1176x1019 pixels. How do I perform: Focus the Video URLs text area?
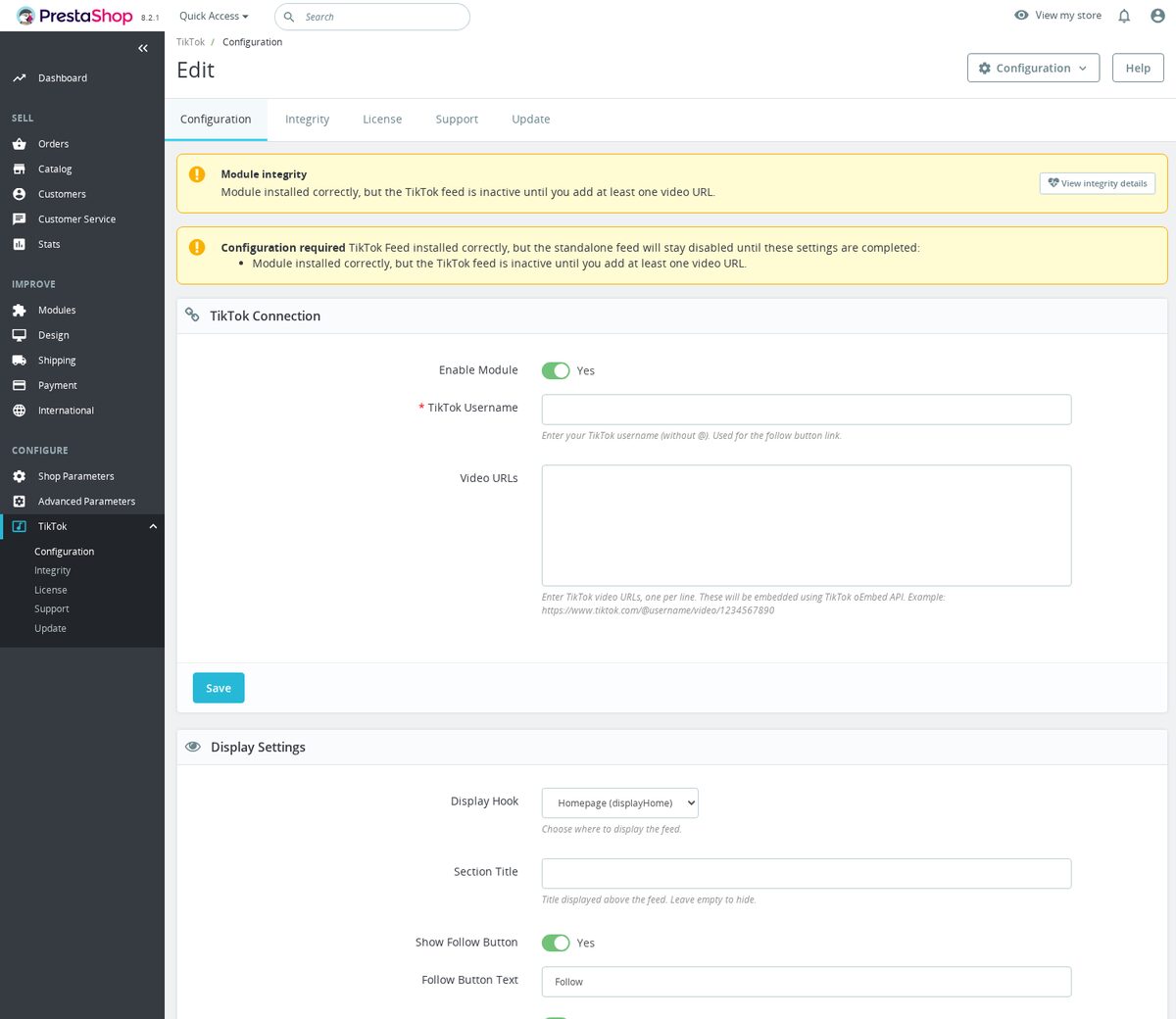point(807,525)
